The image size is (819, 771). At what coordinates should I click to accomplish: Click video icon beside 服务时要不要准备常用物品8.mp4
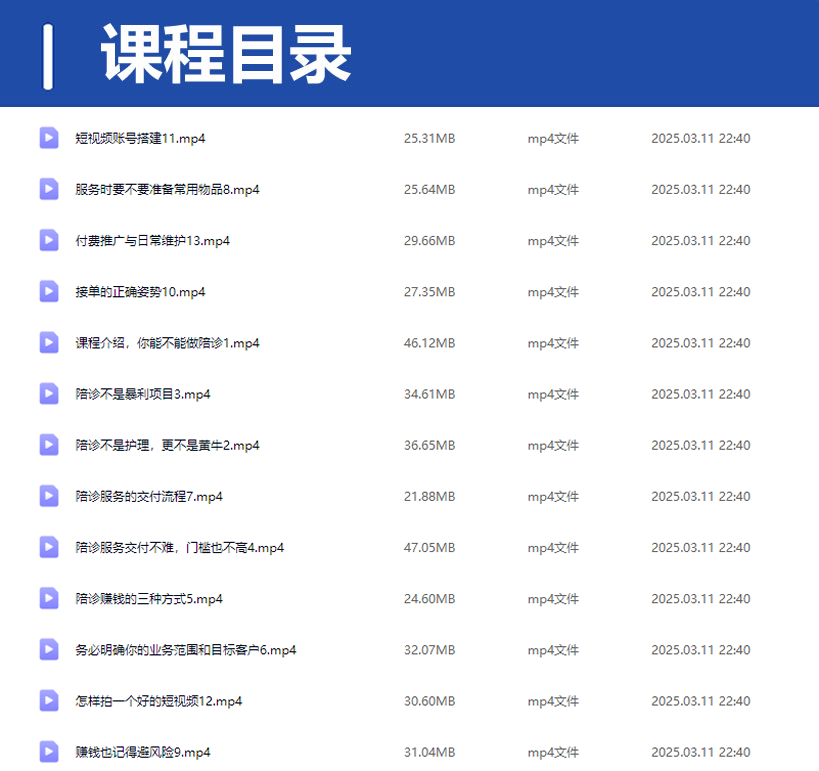pyautogui.click(x=49, y=189)
